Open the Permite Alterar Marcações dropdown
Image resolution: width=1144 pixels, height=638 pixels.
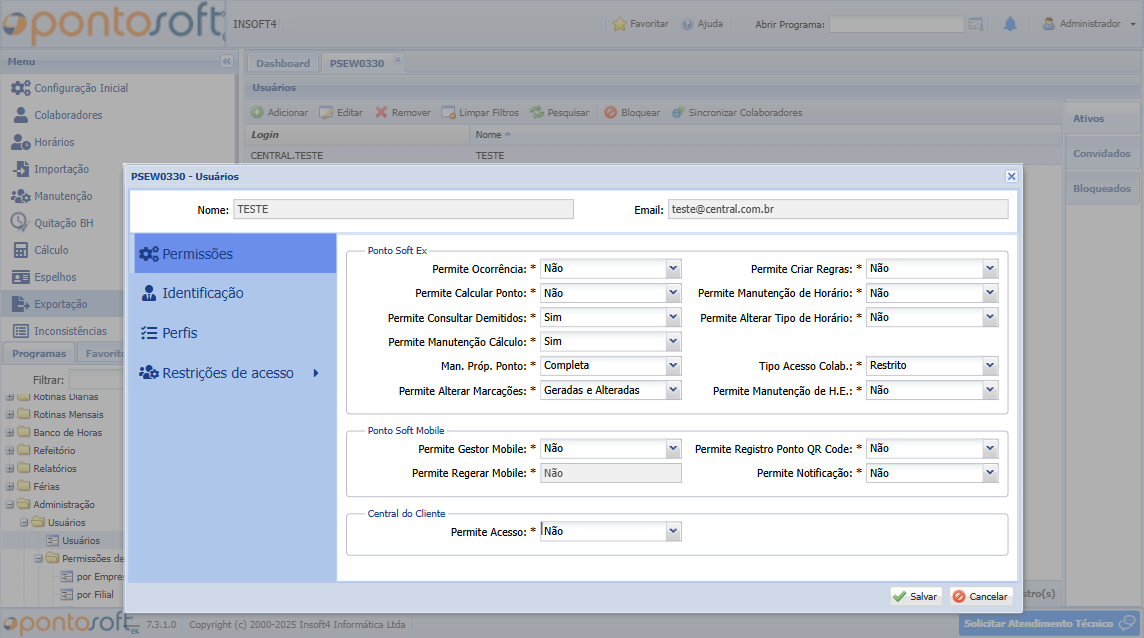[x=673, y=391]
